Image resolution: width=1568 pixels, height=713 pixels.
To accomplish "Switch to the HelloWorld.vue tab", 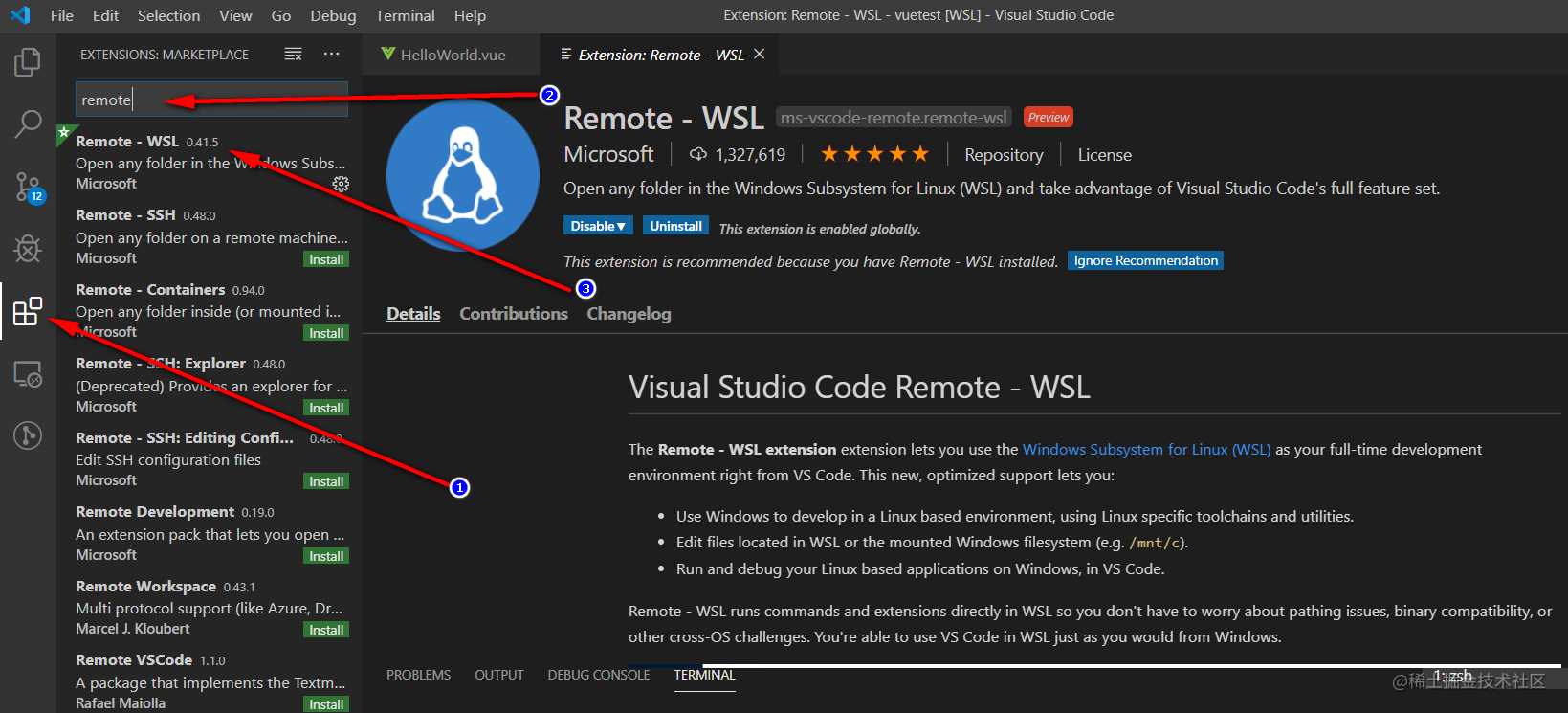I will tap(452, 55).
